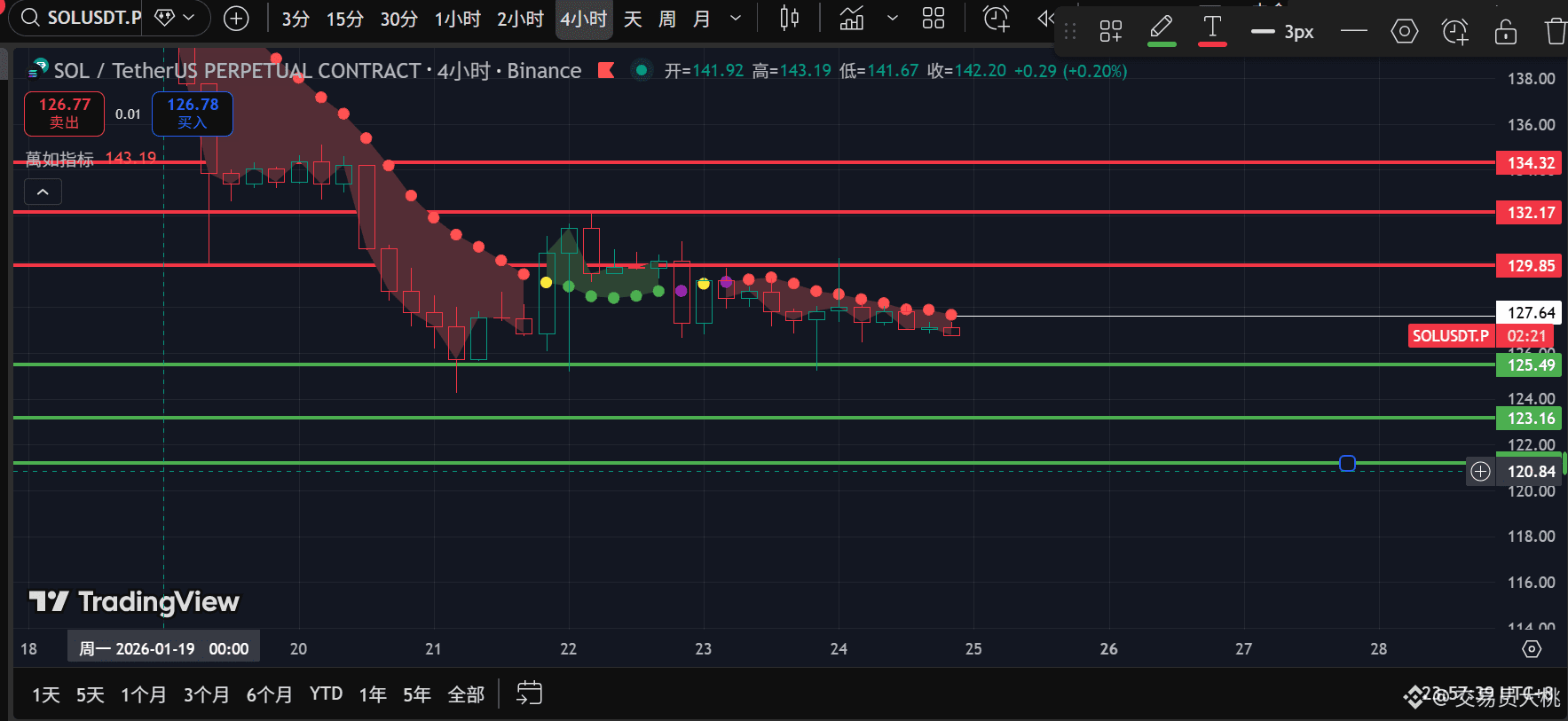Click the 周一 2026-01-19 00:00 date label
1568x721 pixels.
click(x=164, y=648)
